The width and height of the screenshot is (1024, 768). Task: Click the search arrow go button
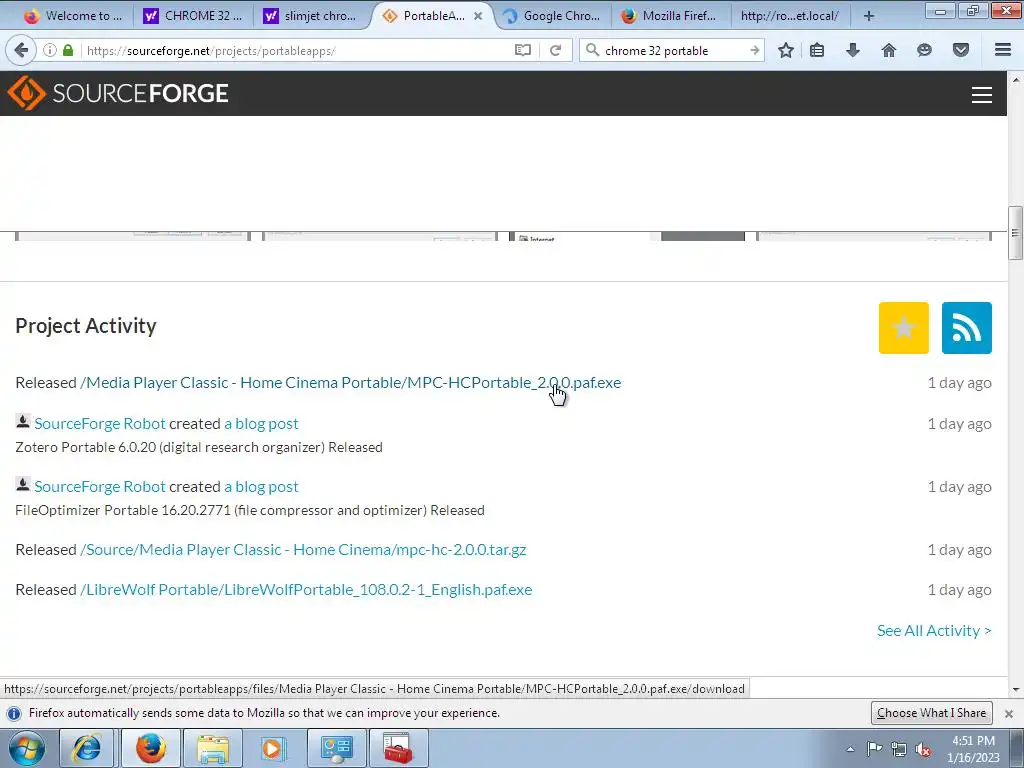tap(754, 50)
